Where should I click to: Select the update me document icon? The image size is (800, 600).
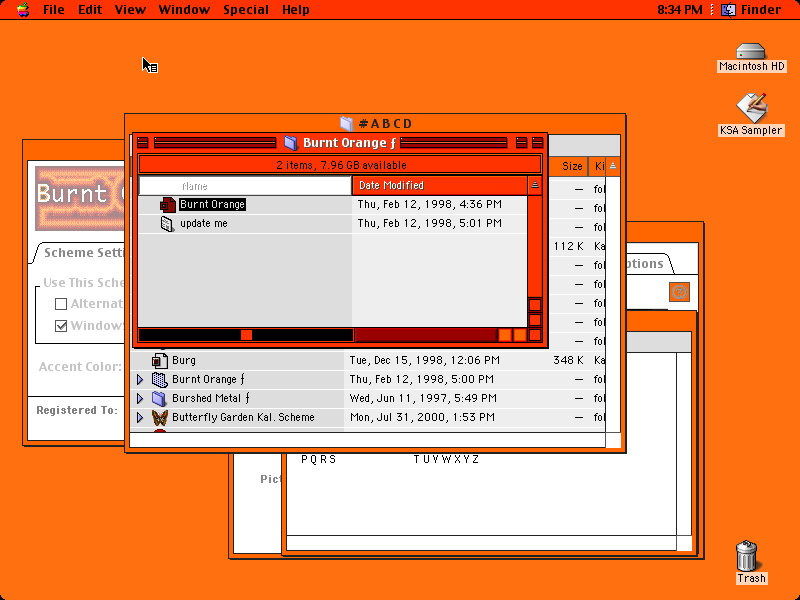coord(167,223)
